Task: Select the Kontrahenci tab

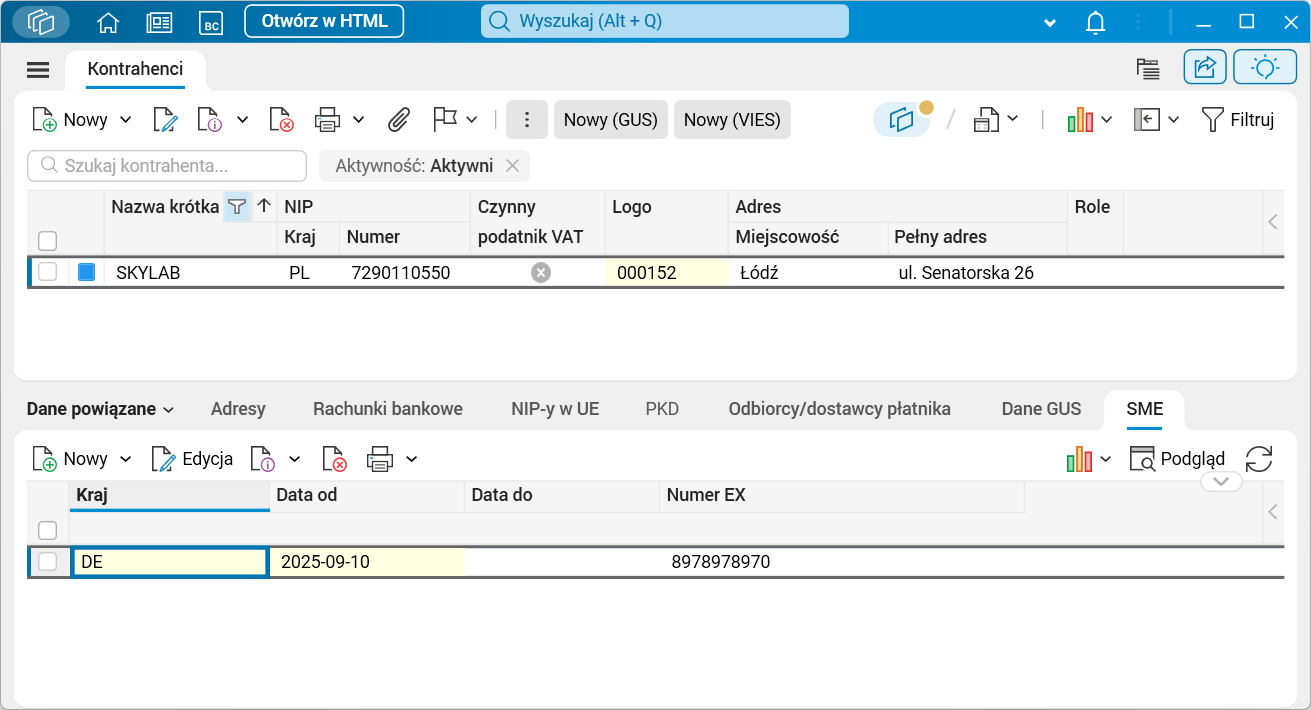Action: coord(136,69)
